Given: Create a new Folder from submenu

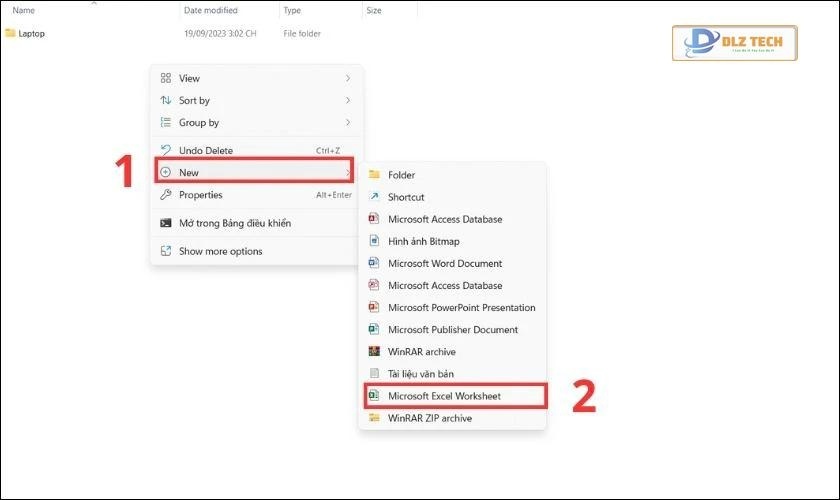Looking at the screenshot, I should coord(401,175).
